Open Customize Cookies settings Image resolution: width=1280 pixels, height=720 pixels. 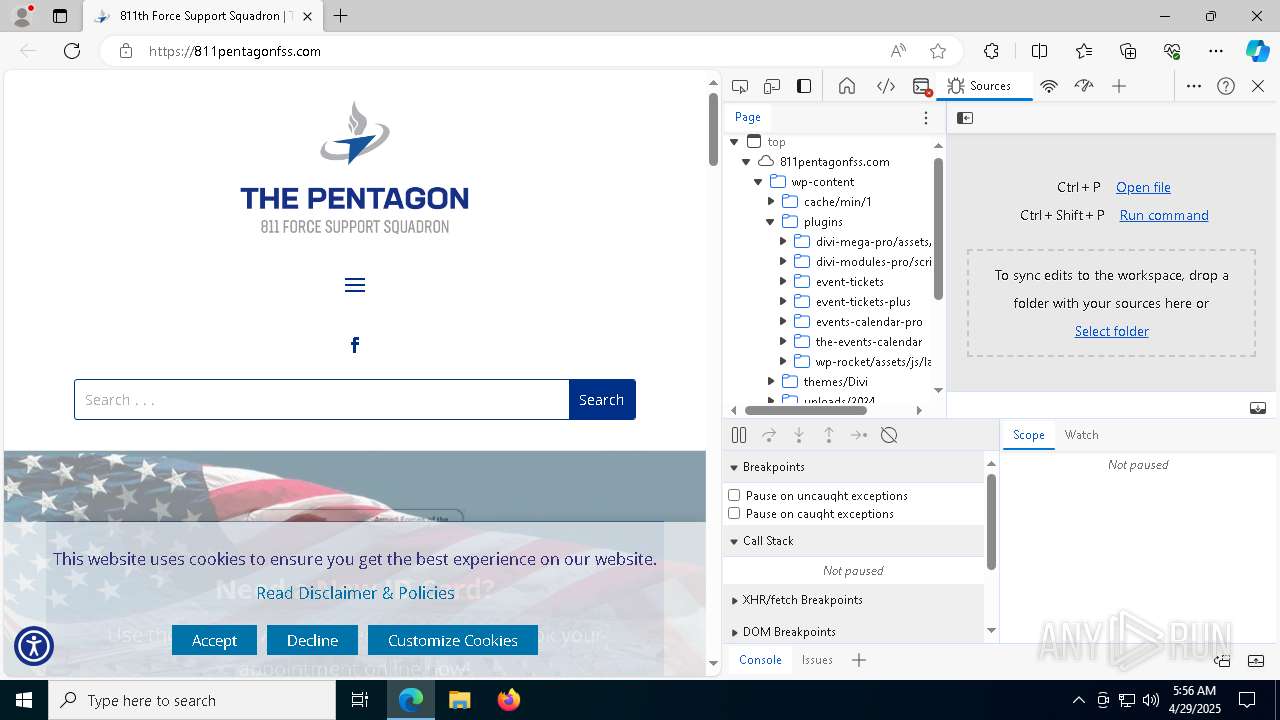point(453,640)
